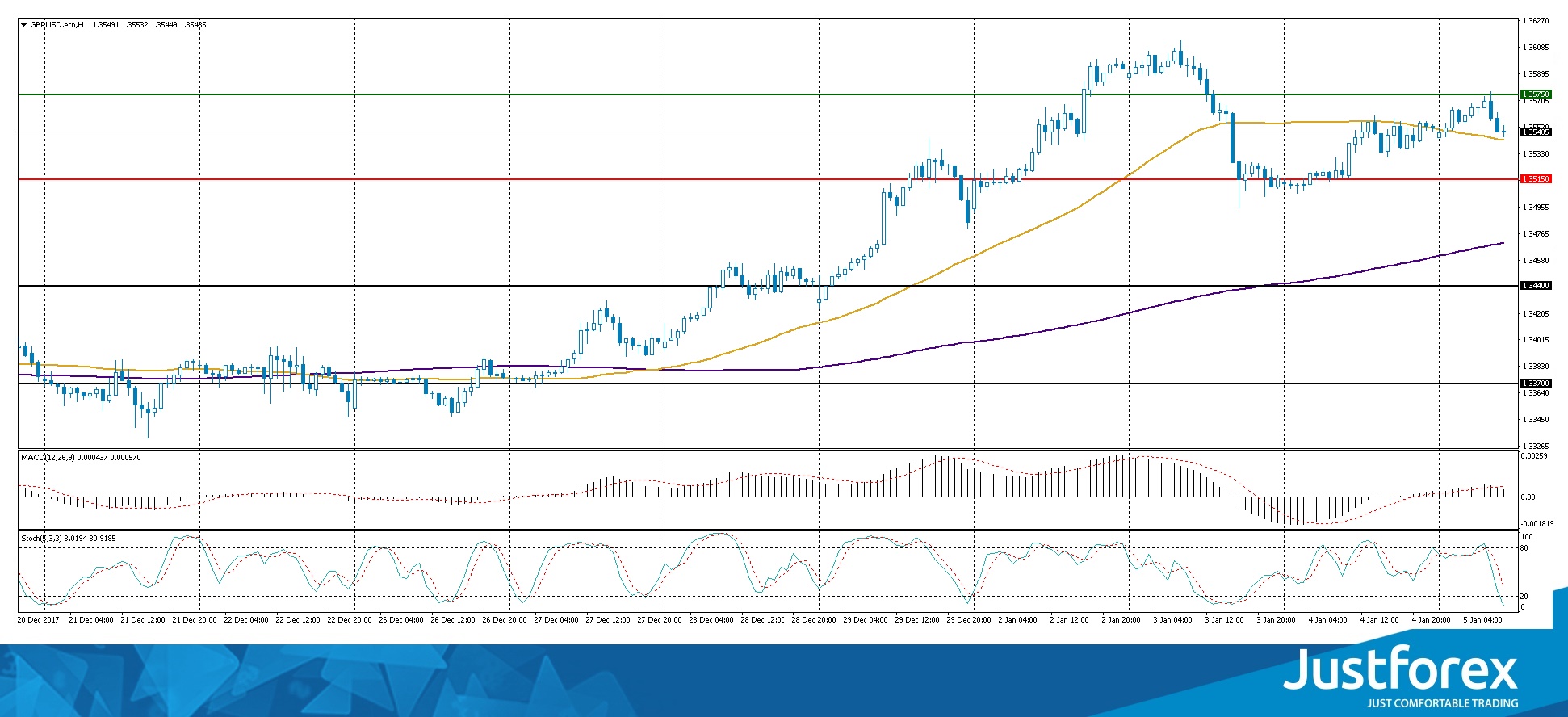Select the green 1.35750 price level tag
Viewport: 1568px width, 717px height.
tap(1536, 94)
